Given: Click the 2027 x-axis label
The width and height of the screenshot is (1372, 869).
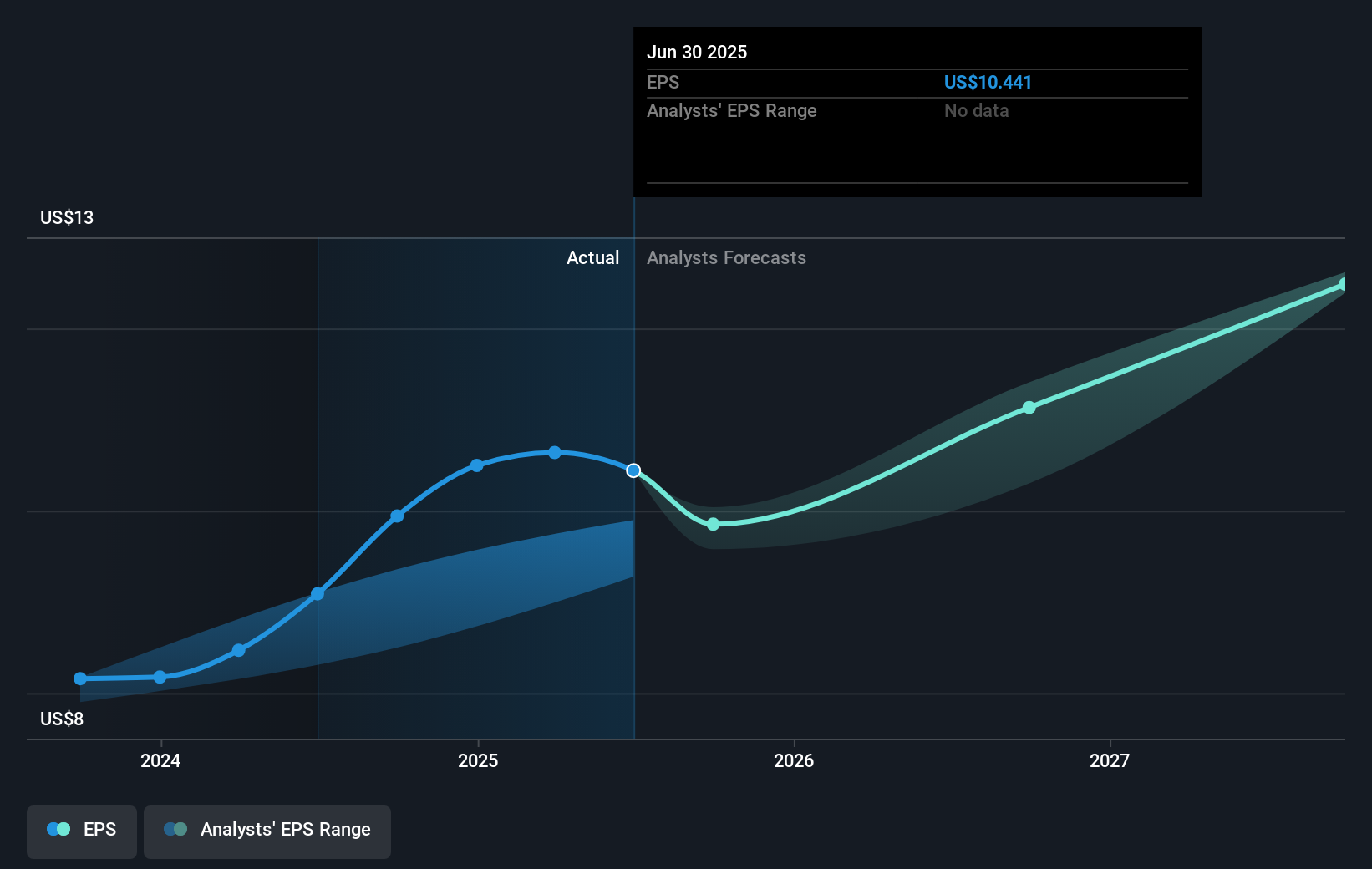Looking at the screenshot, I should tap(1110, 760).
